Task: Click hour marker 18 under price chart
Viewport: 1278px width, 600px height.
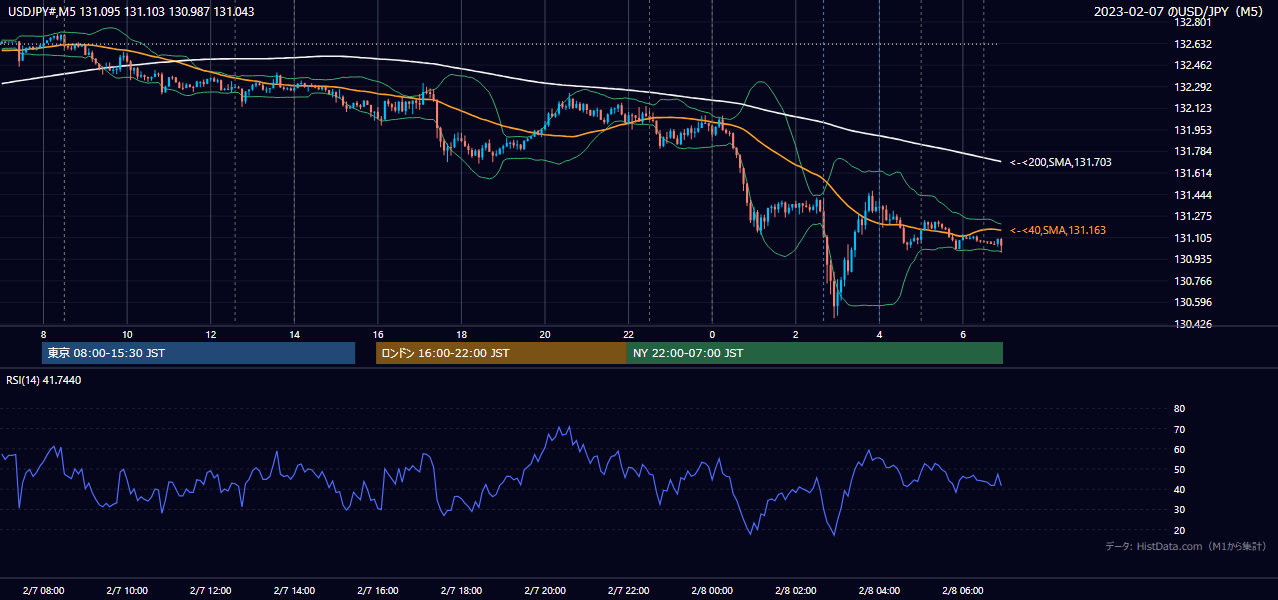Action: (x=461, y=334)
